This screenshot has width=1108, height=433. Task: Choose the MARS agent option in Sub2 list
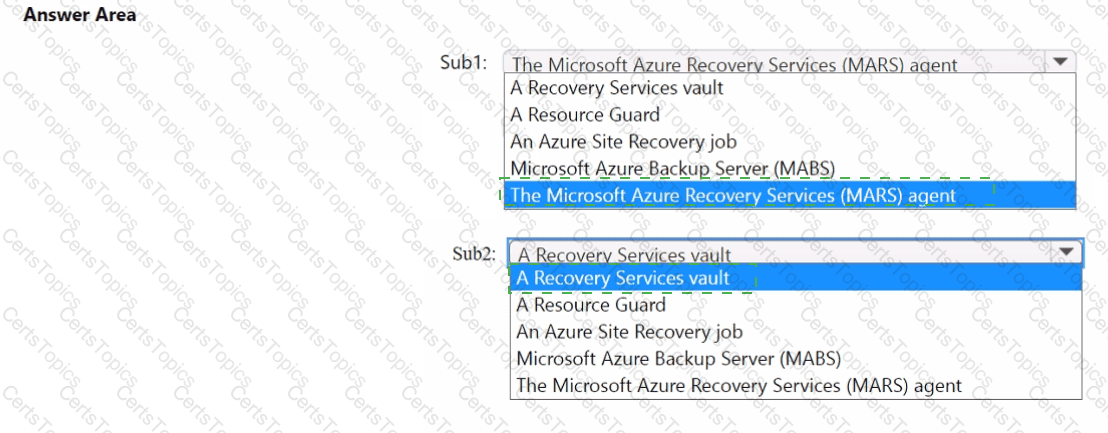pyautogui.click(x=739, y=385)
